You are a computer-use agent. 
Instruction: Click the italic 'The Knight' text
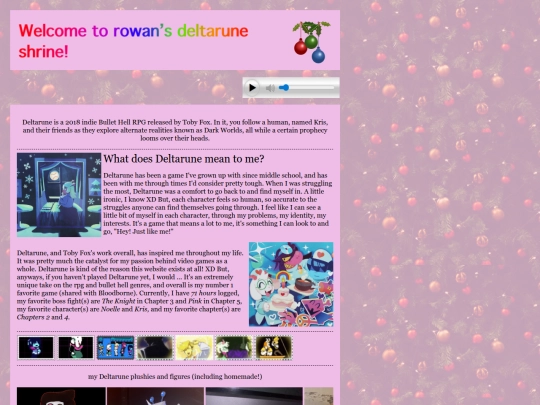point(118,301)
